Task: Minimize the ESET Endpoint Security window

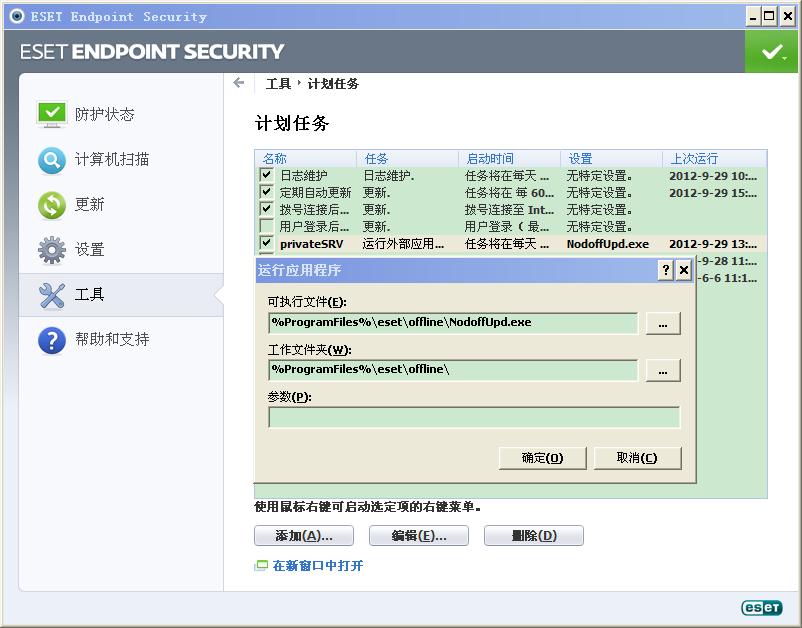Action: 752,16
